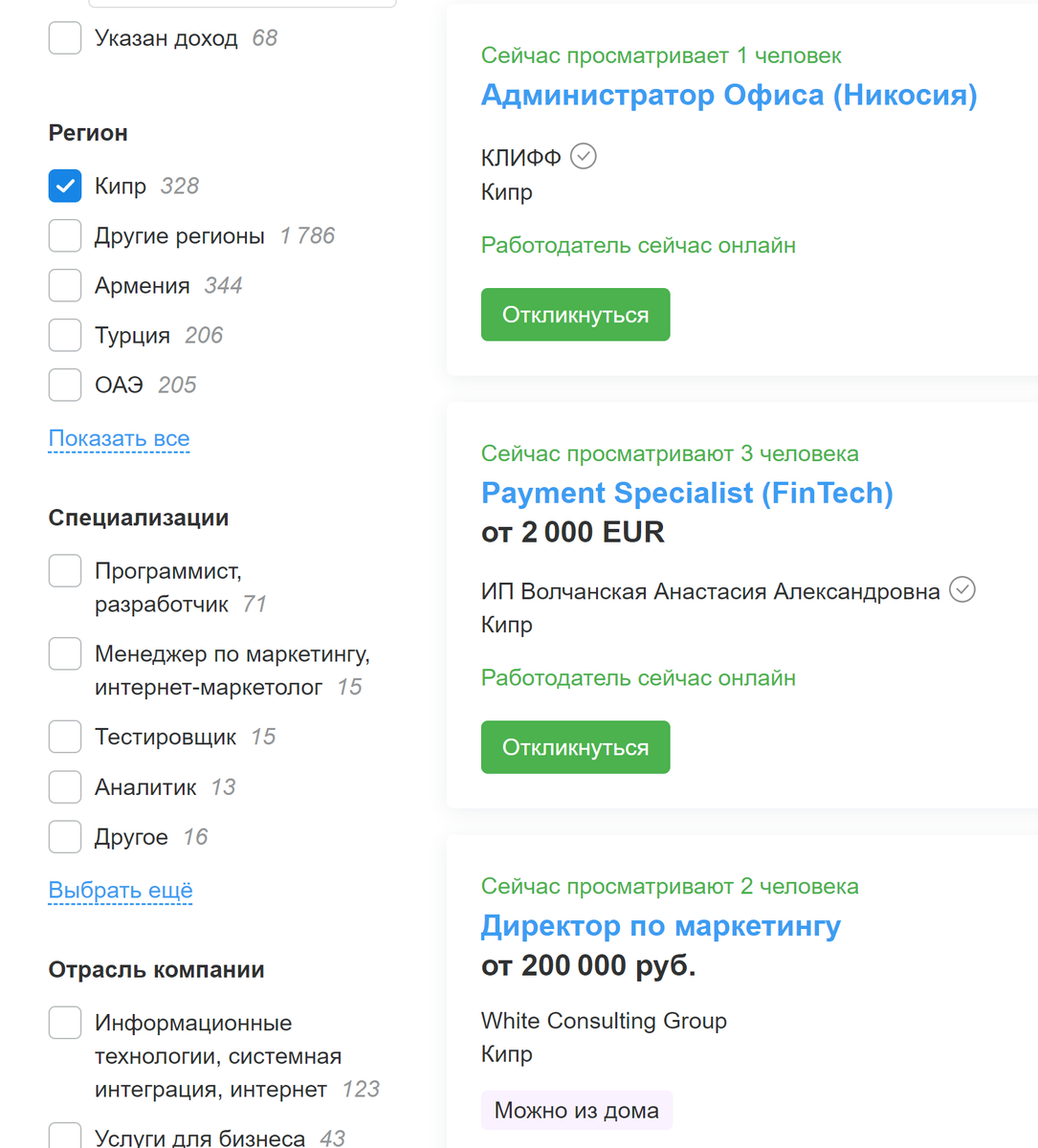Viewport: 1038px width, 1148px height.
Task: Open more specializations with Выбрать ещё
Action: (x=120, y=890)
